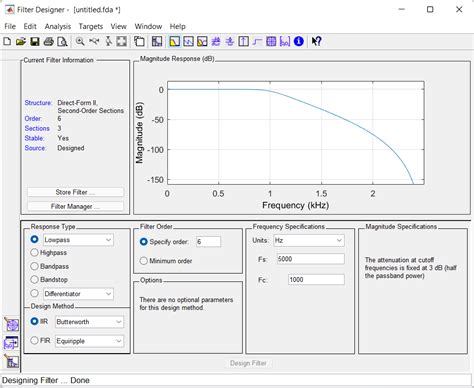Screen dimensions: 474x388
Task: Click the 'Designing Filter ... Done' status text
Action: tap(46, 380)
